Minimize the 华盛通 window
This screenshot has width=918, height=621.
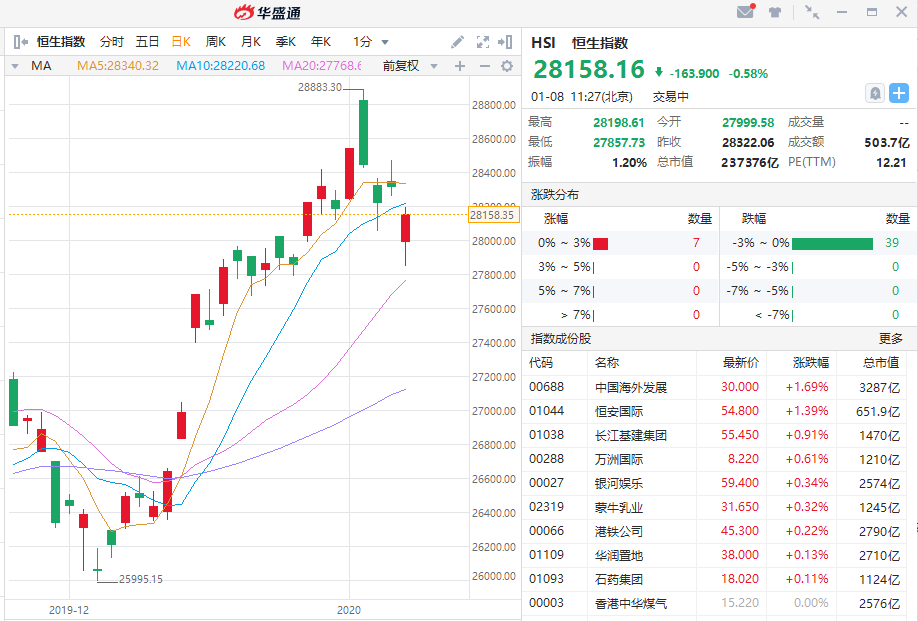[842, 12]
